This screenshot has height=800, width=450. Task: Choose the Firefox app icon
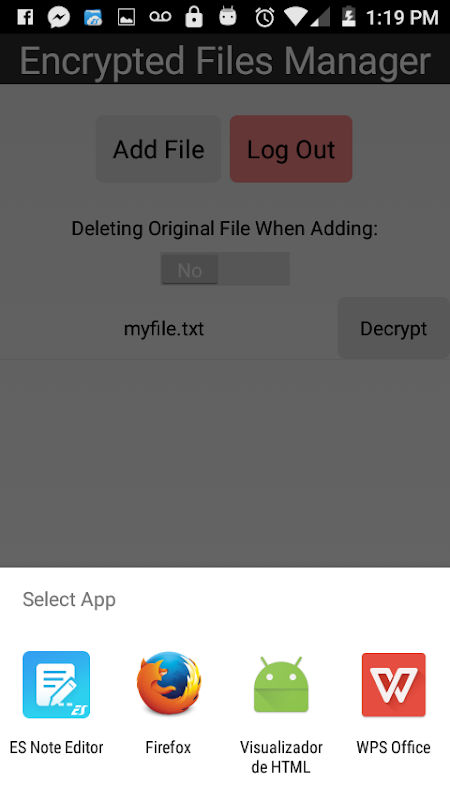click(x=168, y=683)
